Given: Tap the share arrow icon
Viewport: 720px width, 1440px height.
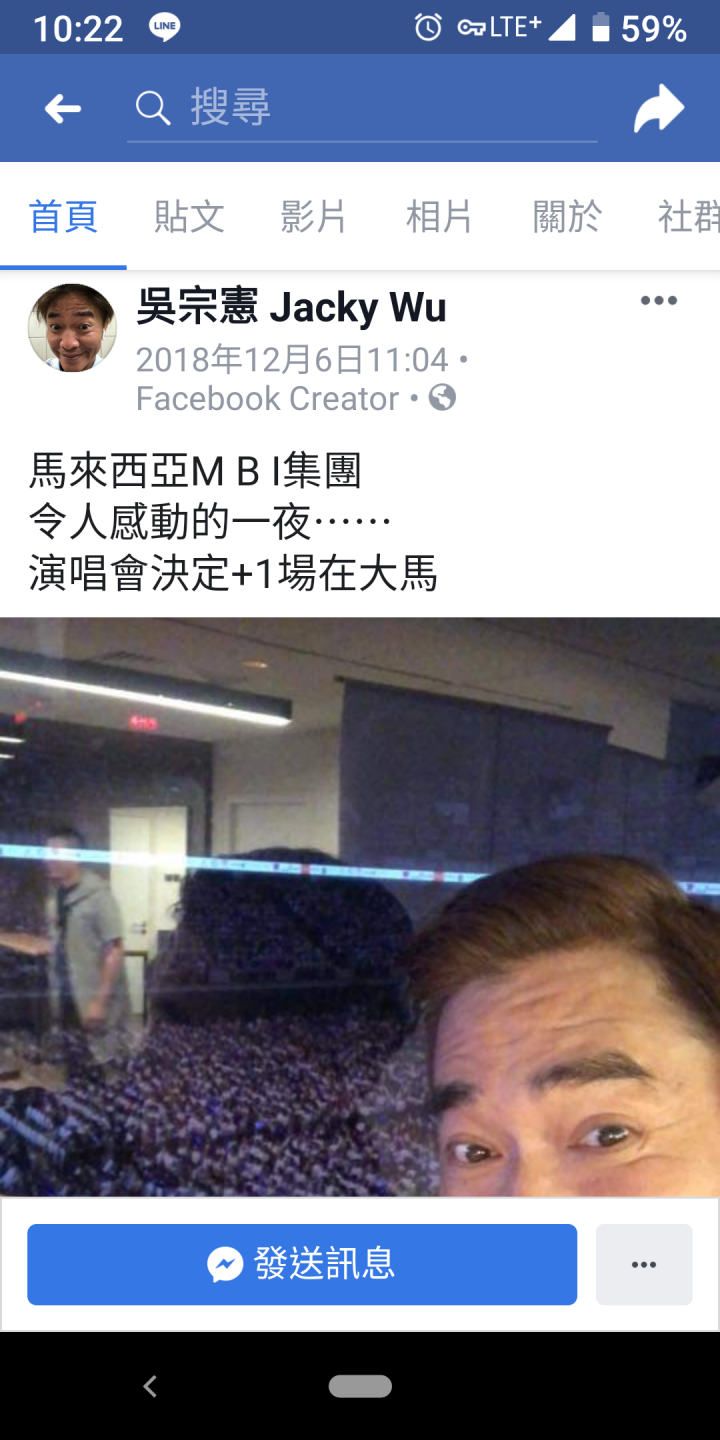Looking at the screenshot, I should click(x=659, y=109).
